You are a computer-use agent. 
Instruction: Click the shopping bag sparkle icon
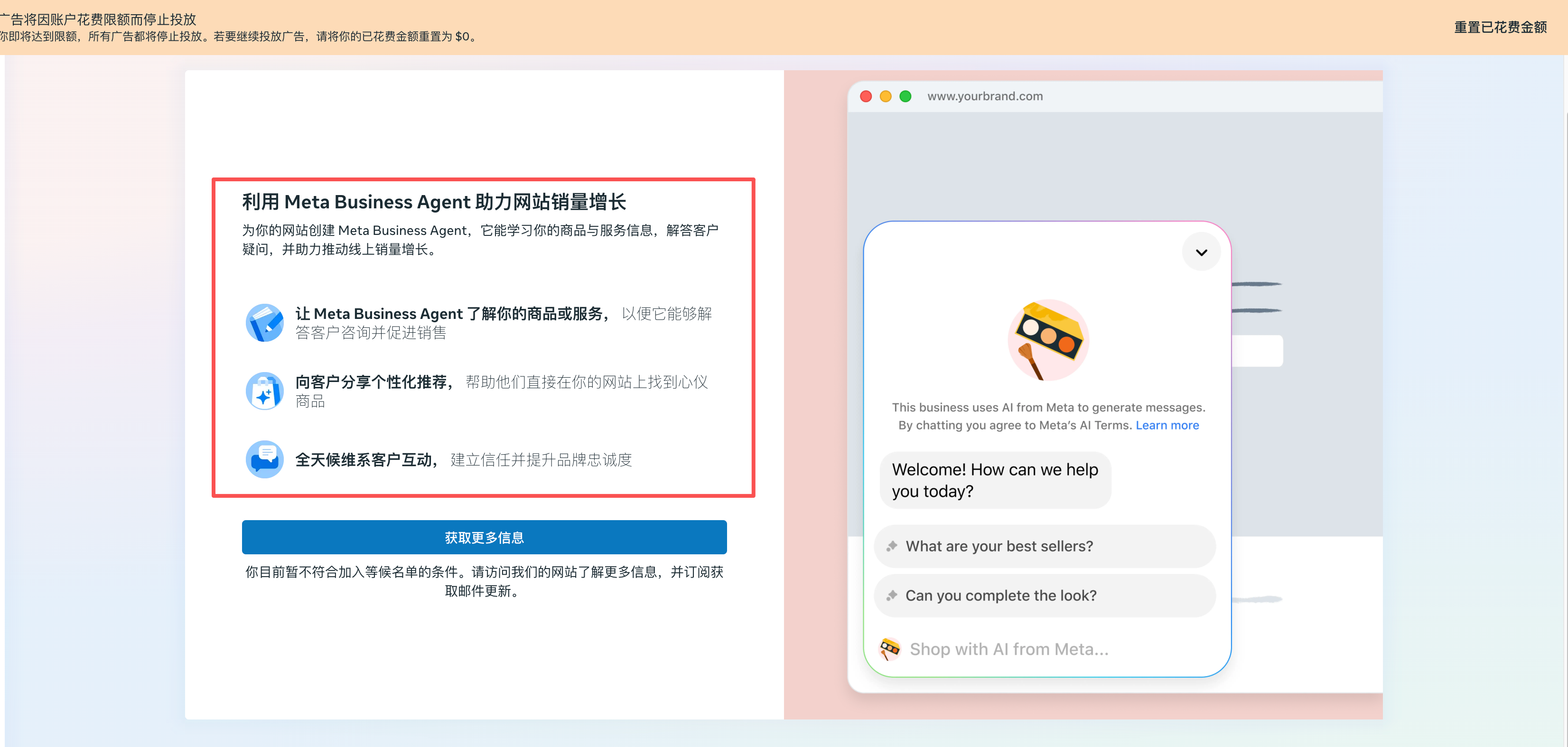point(264,391)
